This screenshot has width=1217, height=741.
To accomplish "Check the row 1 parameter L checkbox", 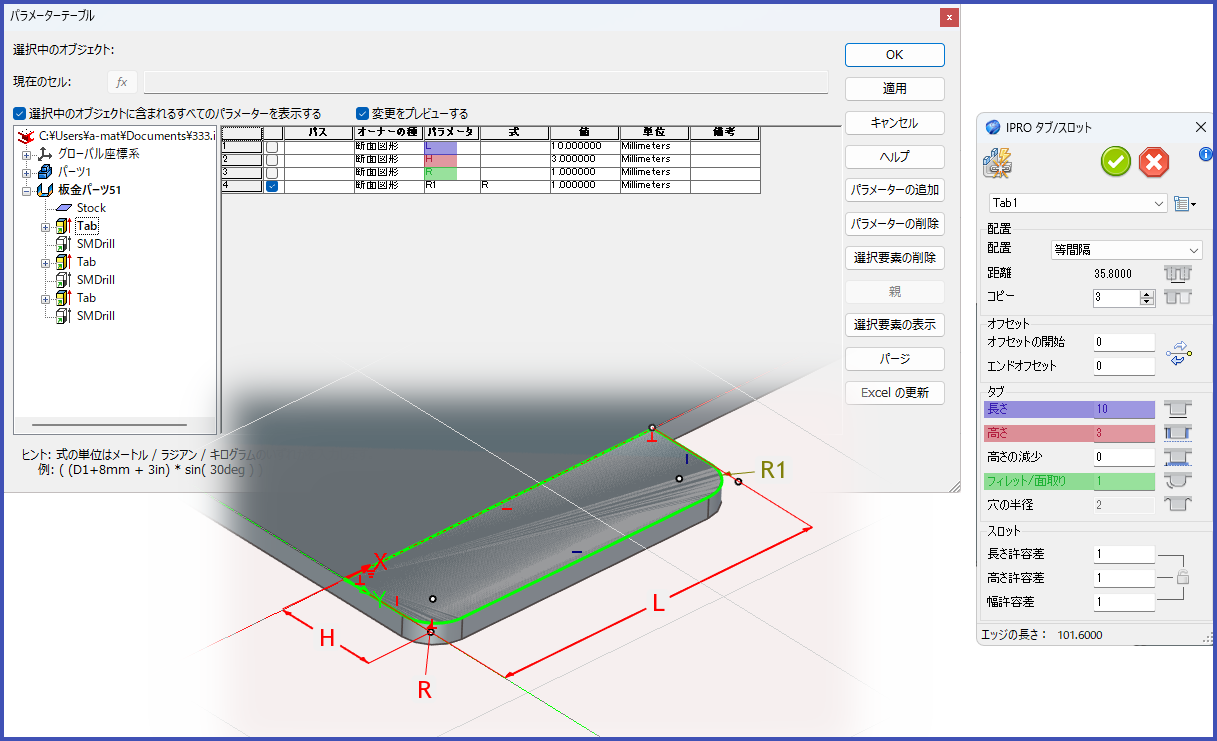I will [272, 146].
